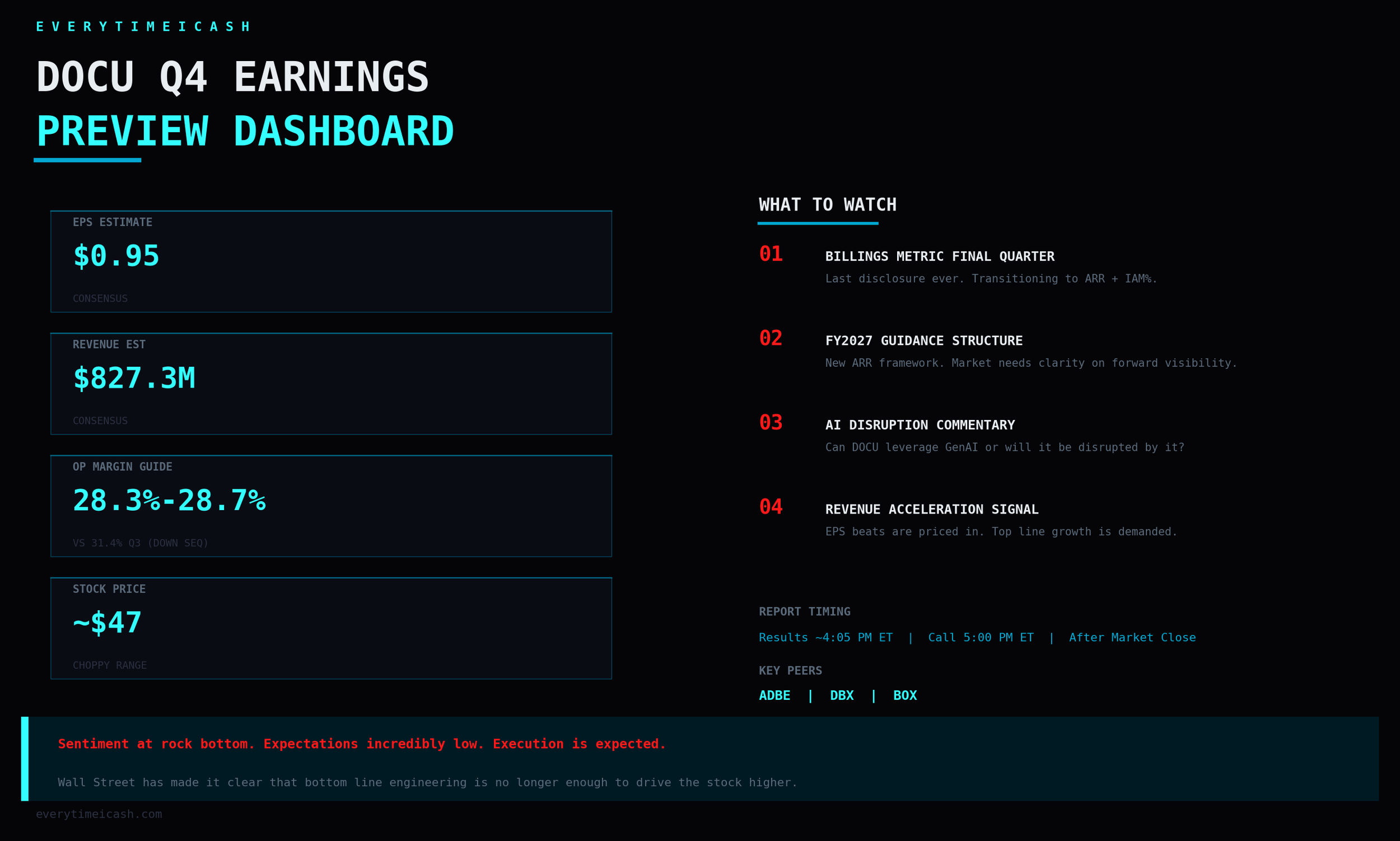Select the Revenue Est $827.3M card
The image size is (1400, 841).
(331, 384)
